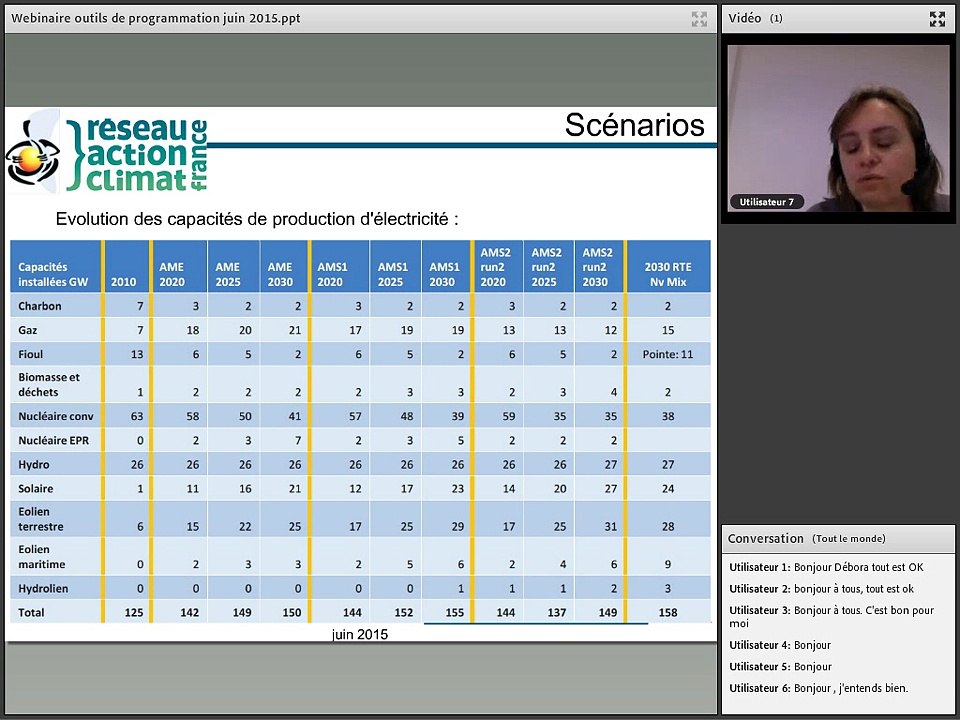Click the 'Fioul' row label
960x720 pixels.
[x=31, y=354]
